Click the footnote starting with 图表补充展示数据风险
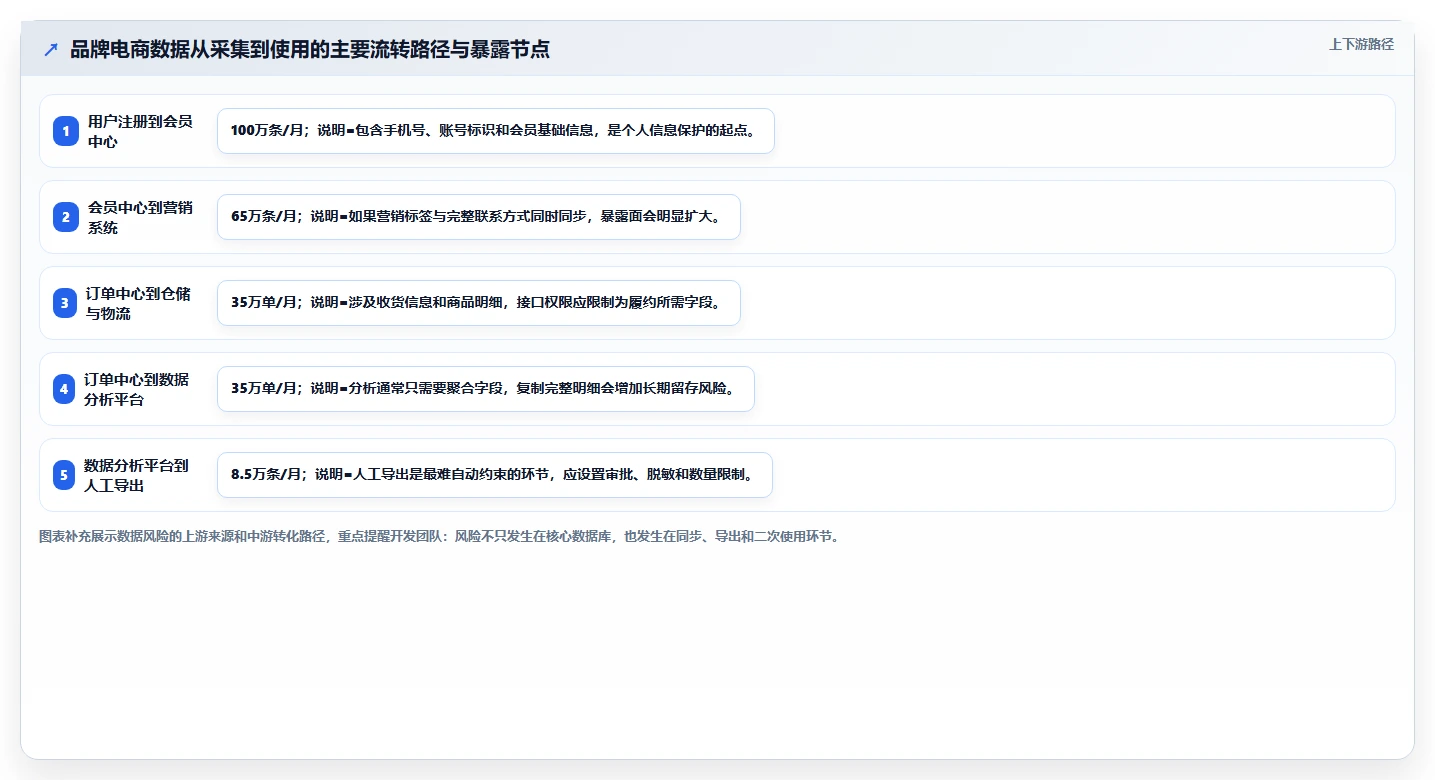This screenshot has width=1435, height=780. click(441, 537)
